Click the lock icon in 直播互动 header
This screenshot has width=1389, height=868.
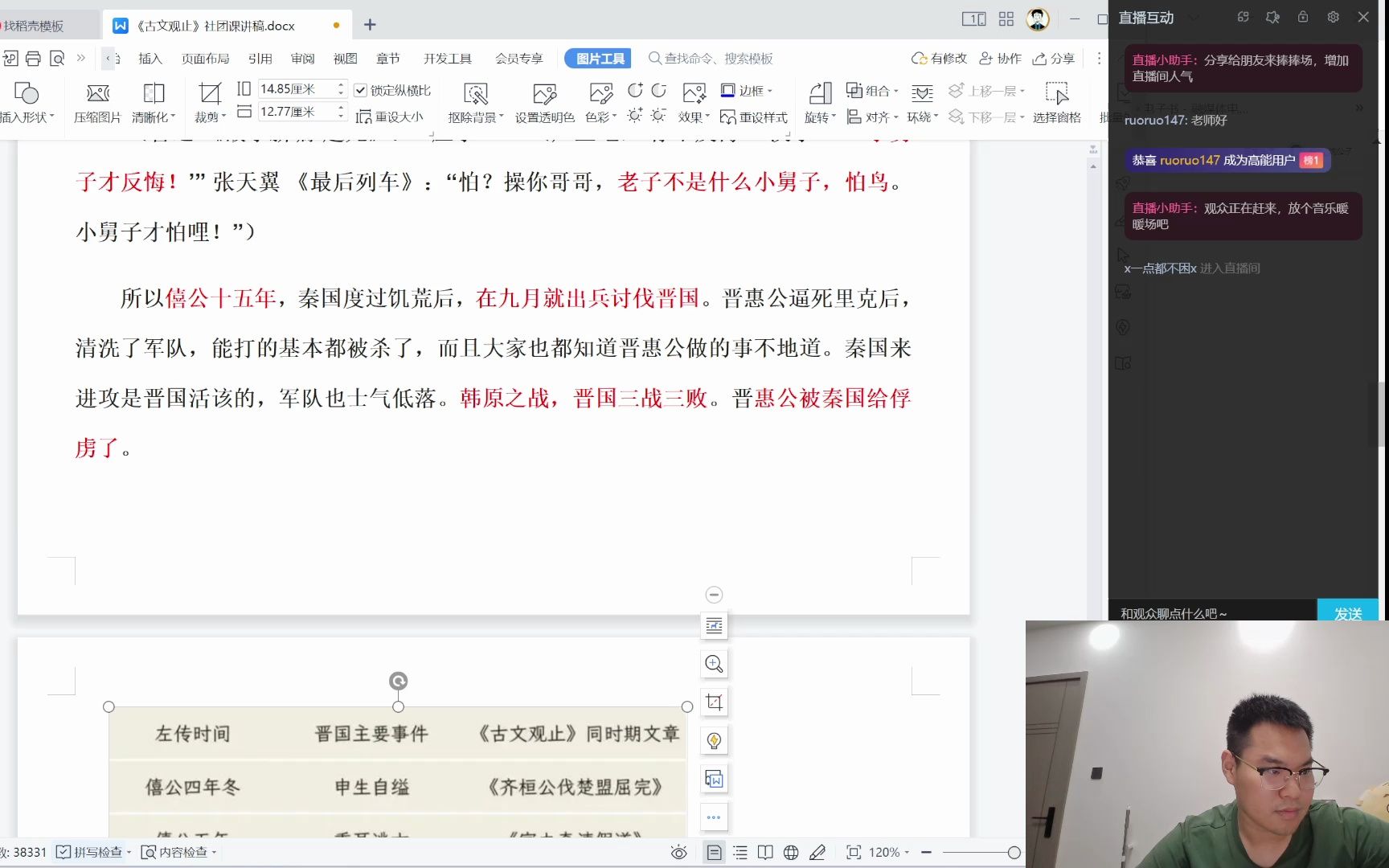[1303, 17]
